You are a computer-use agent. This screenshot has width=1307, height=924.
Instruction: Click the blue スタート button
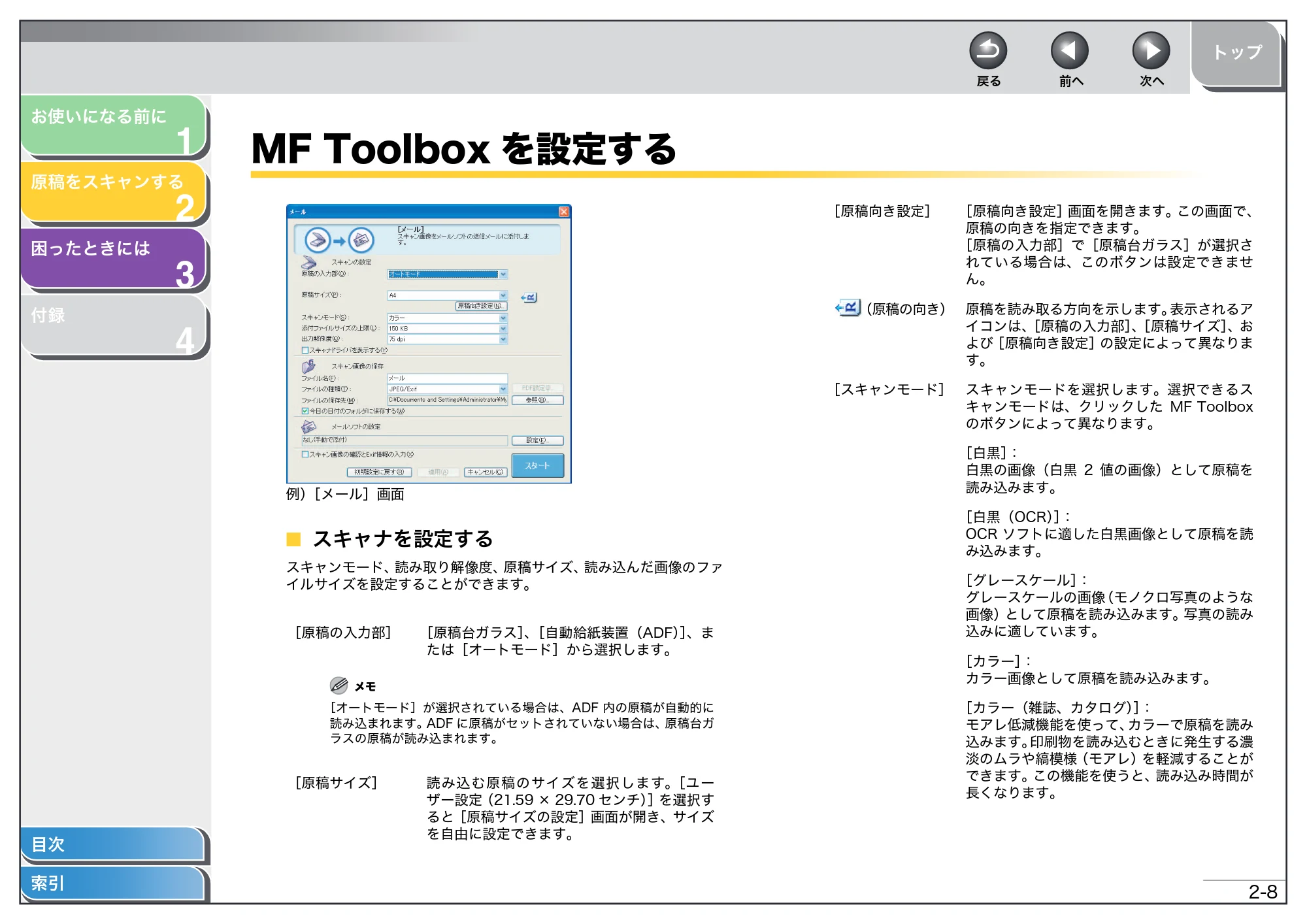(537, 466)
